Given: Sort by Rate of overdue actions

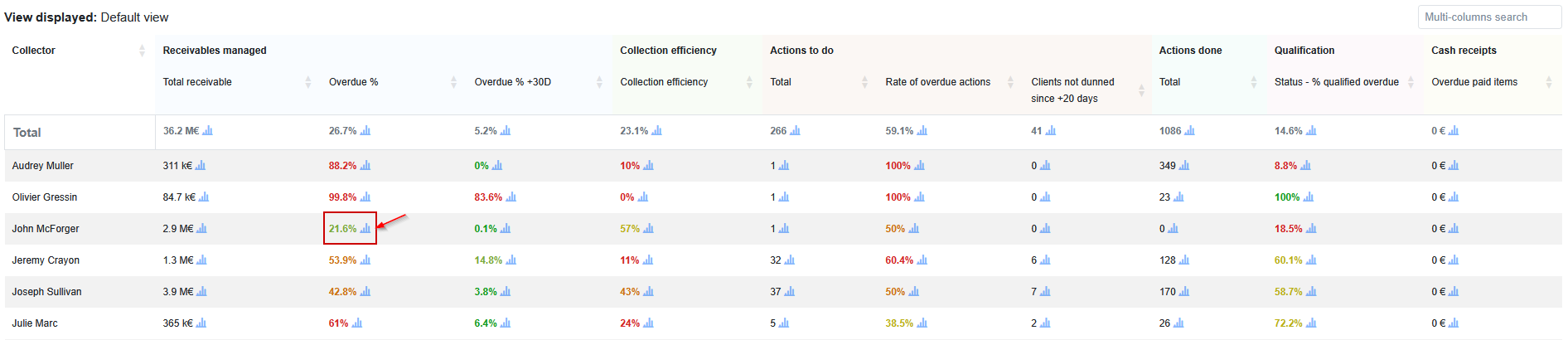Looking at the screenshot, I should tap(1010, 82).
